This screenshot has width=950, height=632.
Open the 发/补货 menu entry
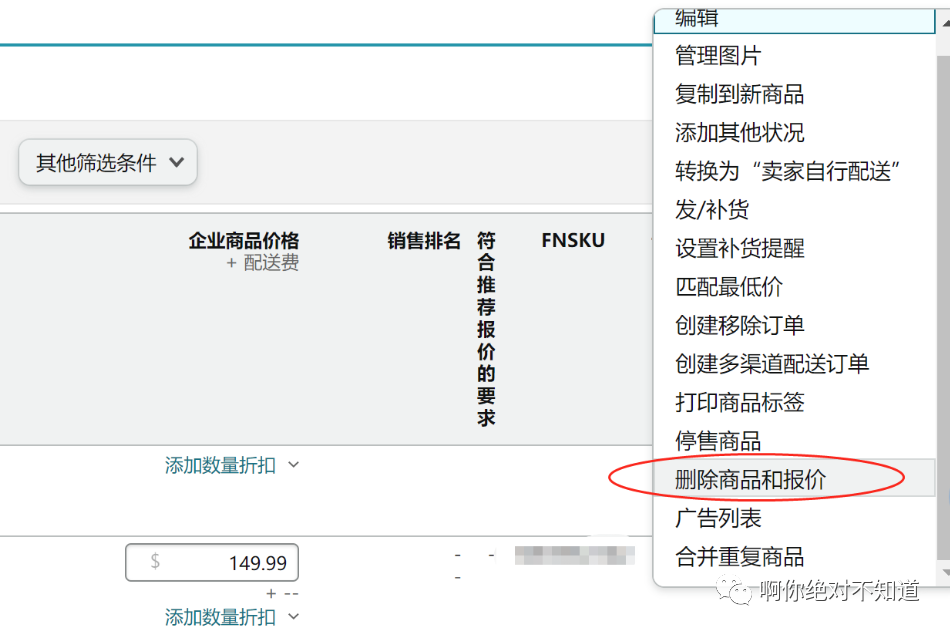coord(710,208)
